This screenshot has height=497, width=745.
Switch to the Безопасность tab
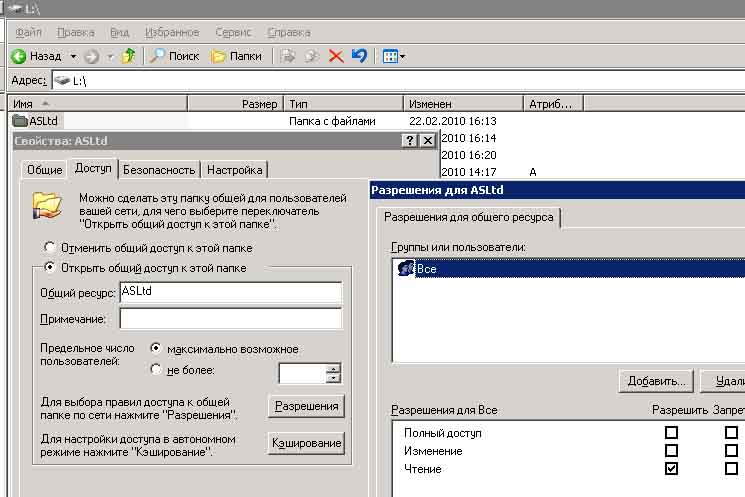coord(159,170)
